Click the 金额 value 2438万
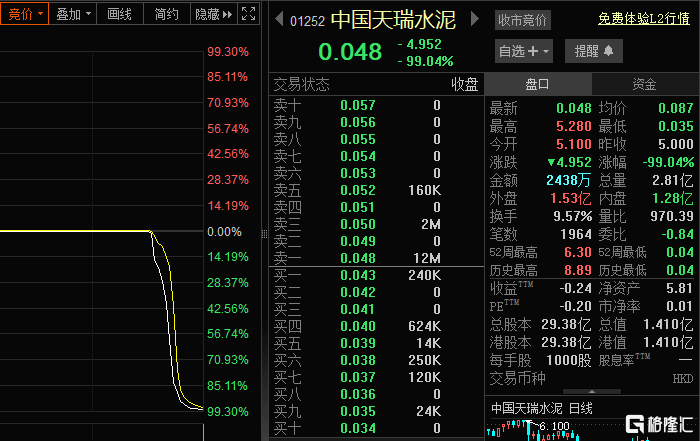700x441 pixels. pos(568,180)
